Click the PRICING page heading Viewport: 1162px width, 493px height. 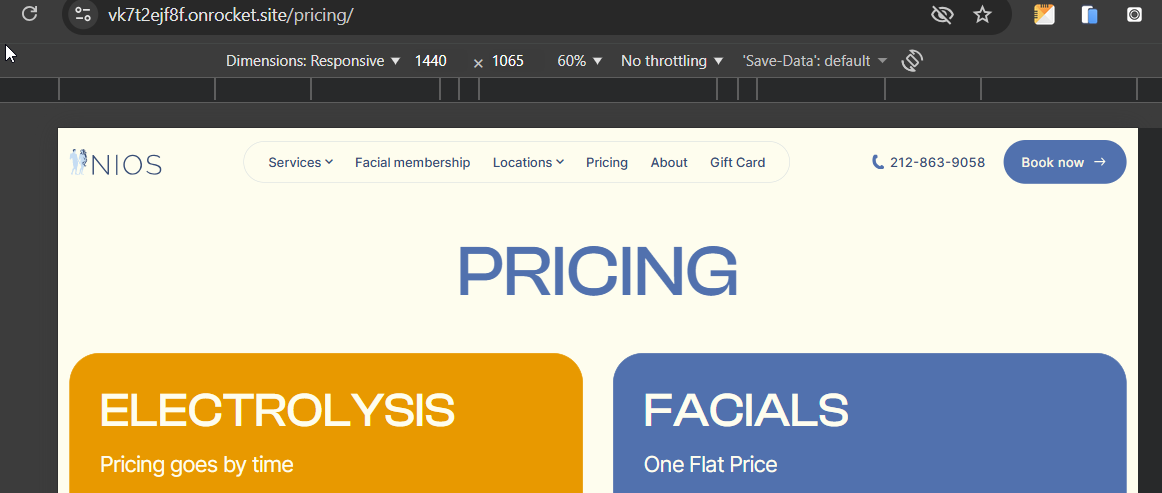pos(597,271)
